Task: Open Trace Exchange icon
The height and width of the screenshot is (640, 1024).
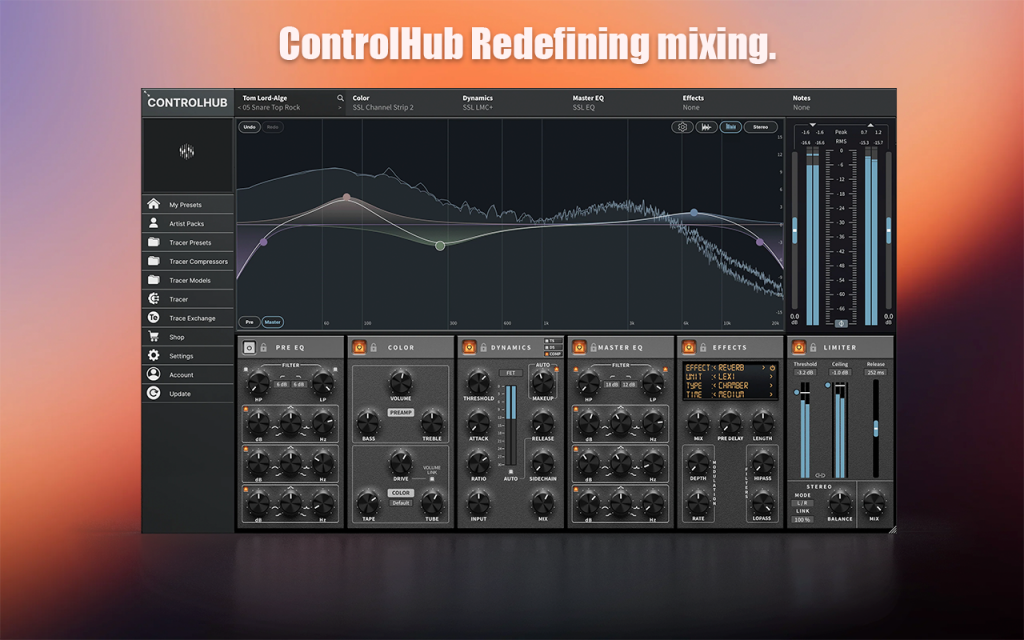Action: 153,317
